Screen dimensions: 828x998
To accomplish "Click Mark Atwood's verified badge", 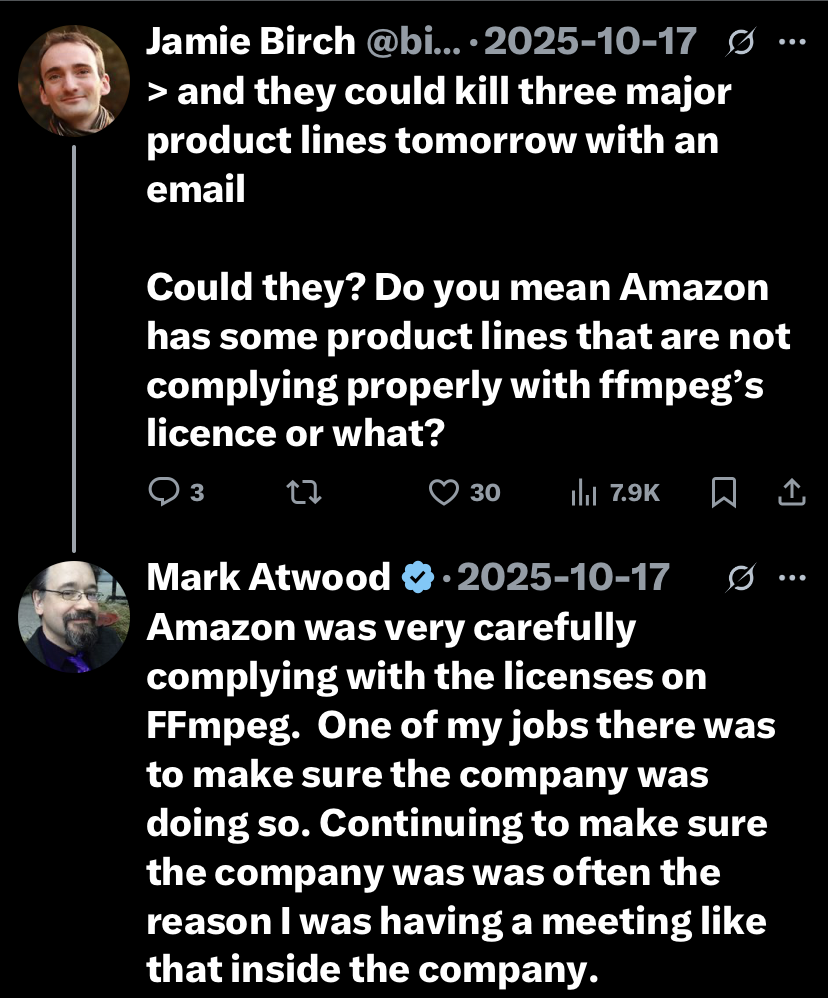I will [x=416, y=578].
